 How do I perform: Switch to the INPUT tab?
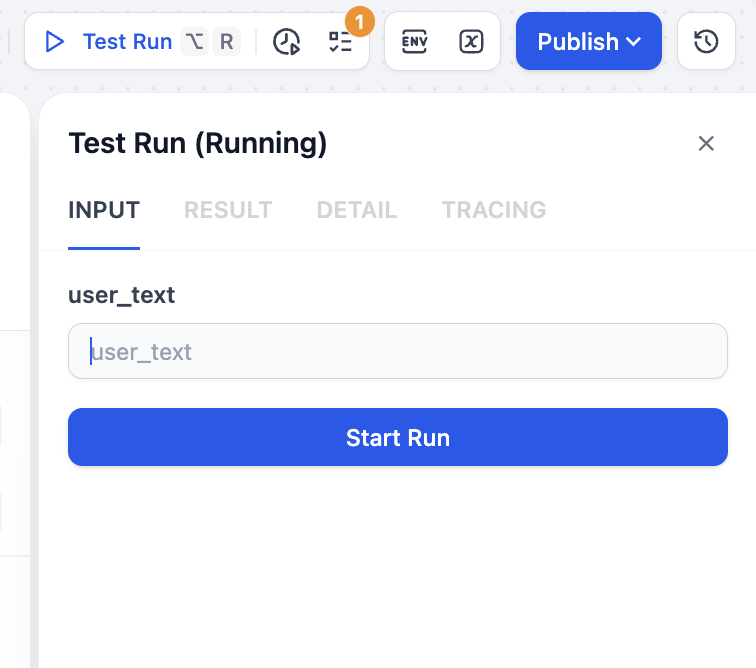tap(104, 210)
